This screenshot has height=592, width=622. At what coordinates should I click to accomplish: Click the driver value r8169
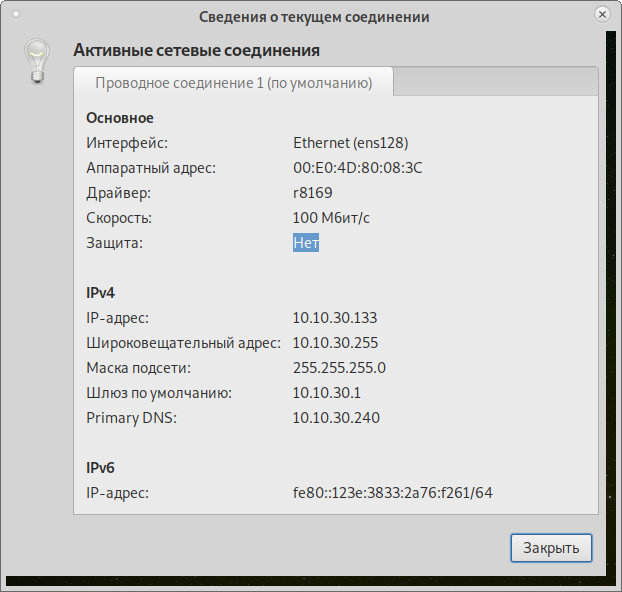coord(312,193)
